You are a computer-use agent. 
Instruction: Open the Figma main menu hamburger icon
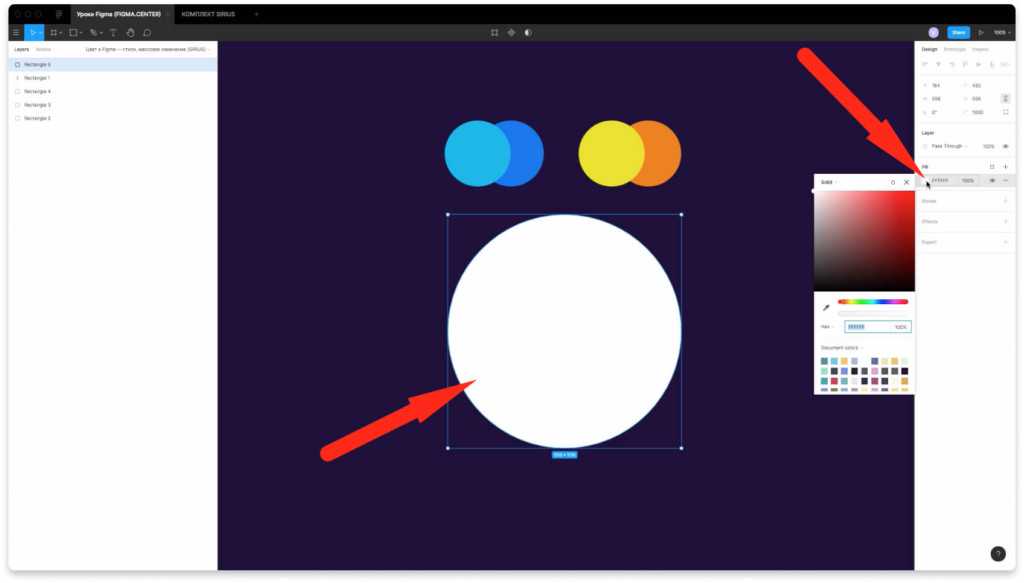tap(16, 33)
